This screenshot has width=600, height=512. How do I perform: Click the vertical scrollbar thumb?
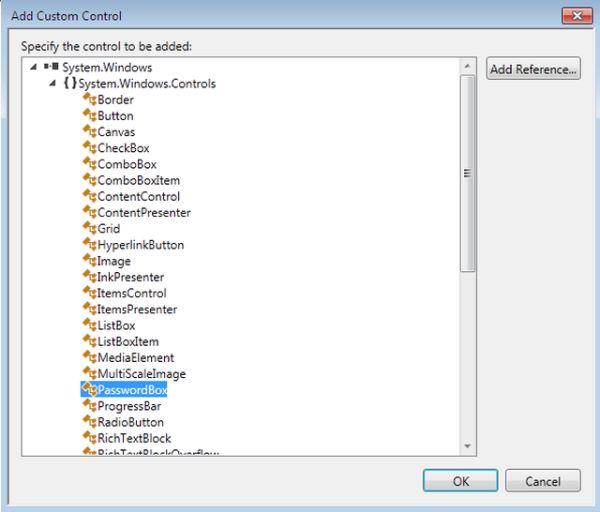(x=467, y=173)
